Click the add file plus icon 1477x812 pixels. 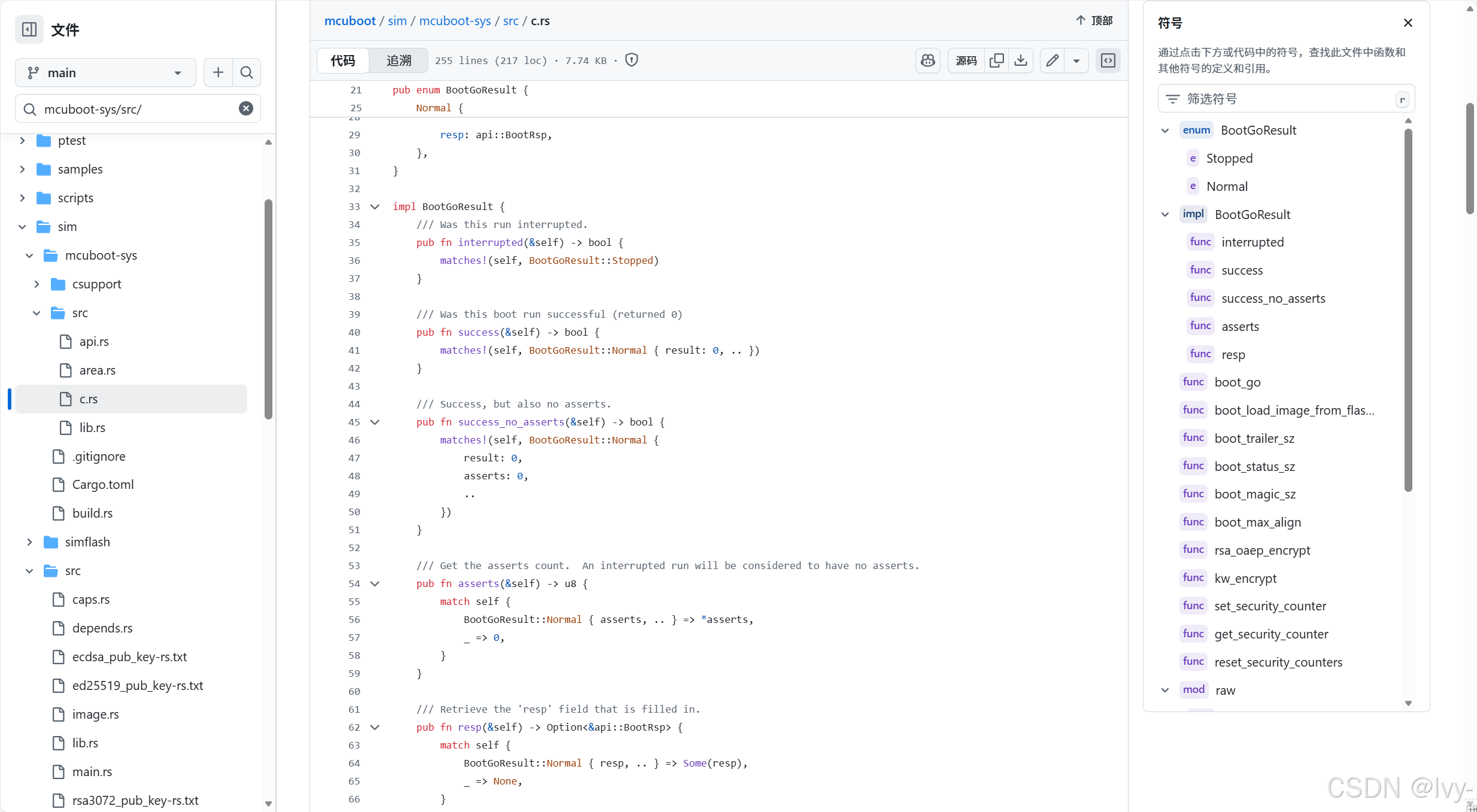(218, 72)
